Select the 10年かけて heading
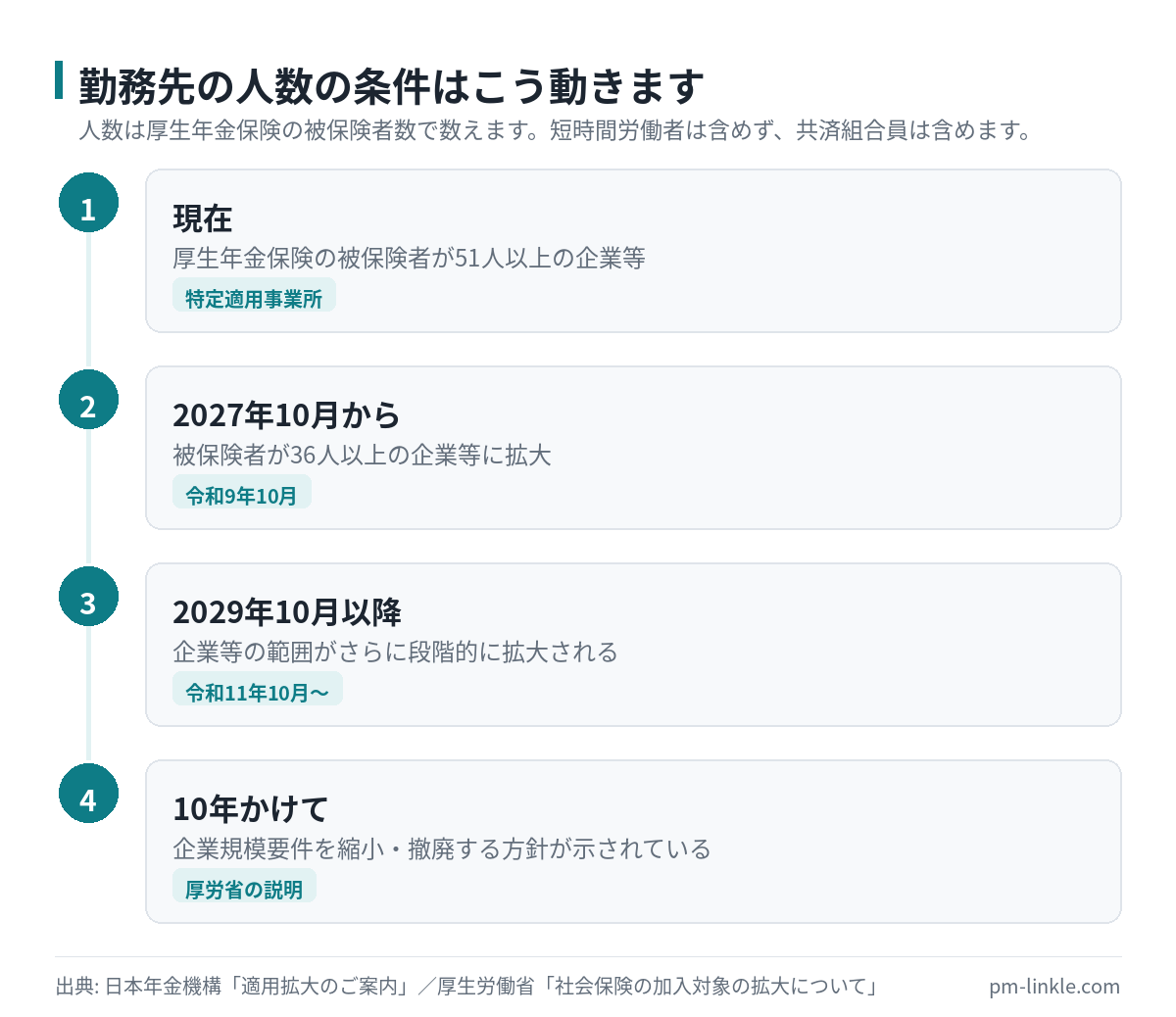This screenshot has height=1017, width=1176. pyautogui.click(x=250, y=809)
